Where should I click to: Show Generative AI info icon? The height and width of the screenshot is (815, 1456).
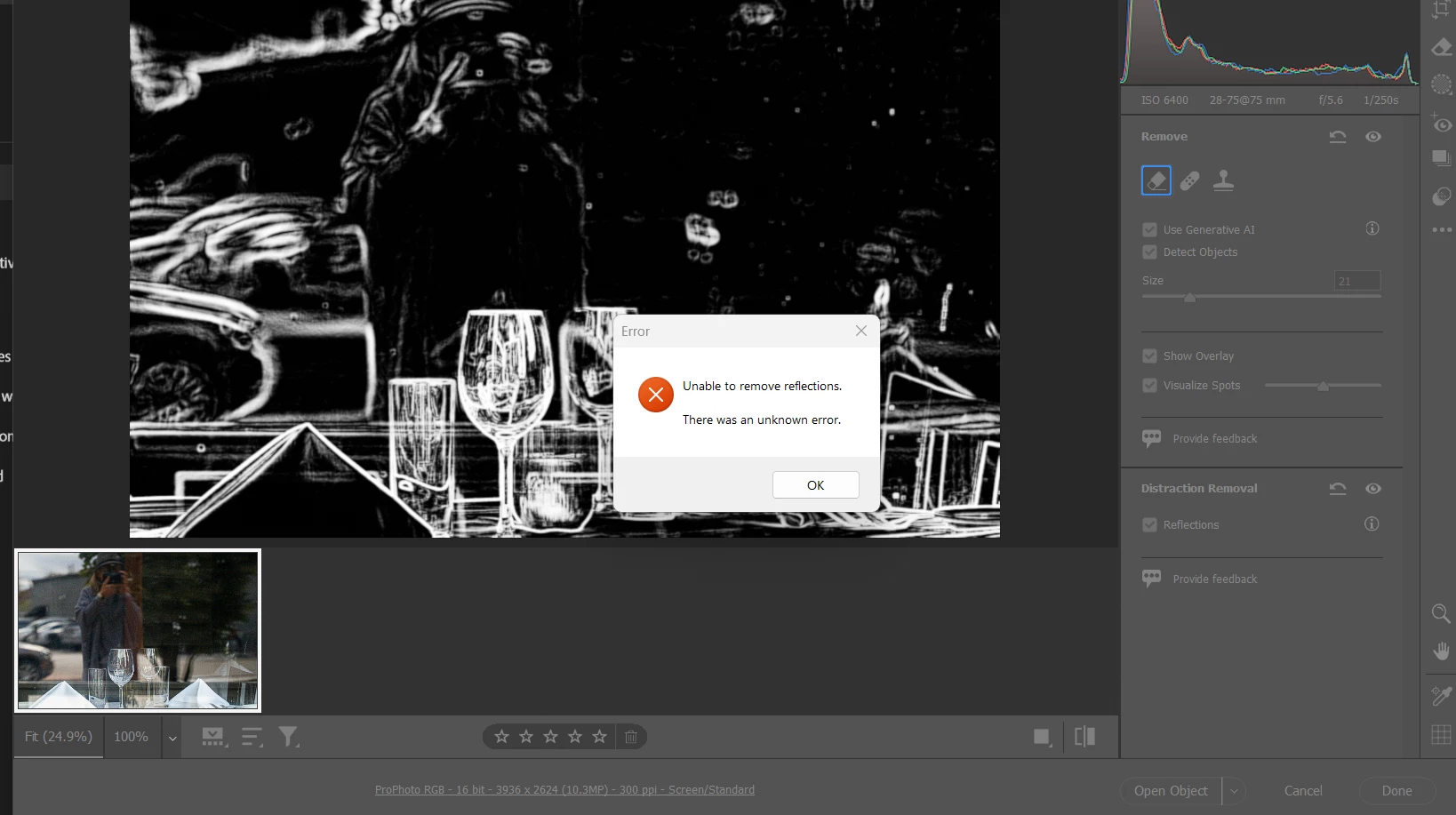(x=1372, y=229)
